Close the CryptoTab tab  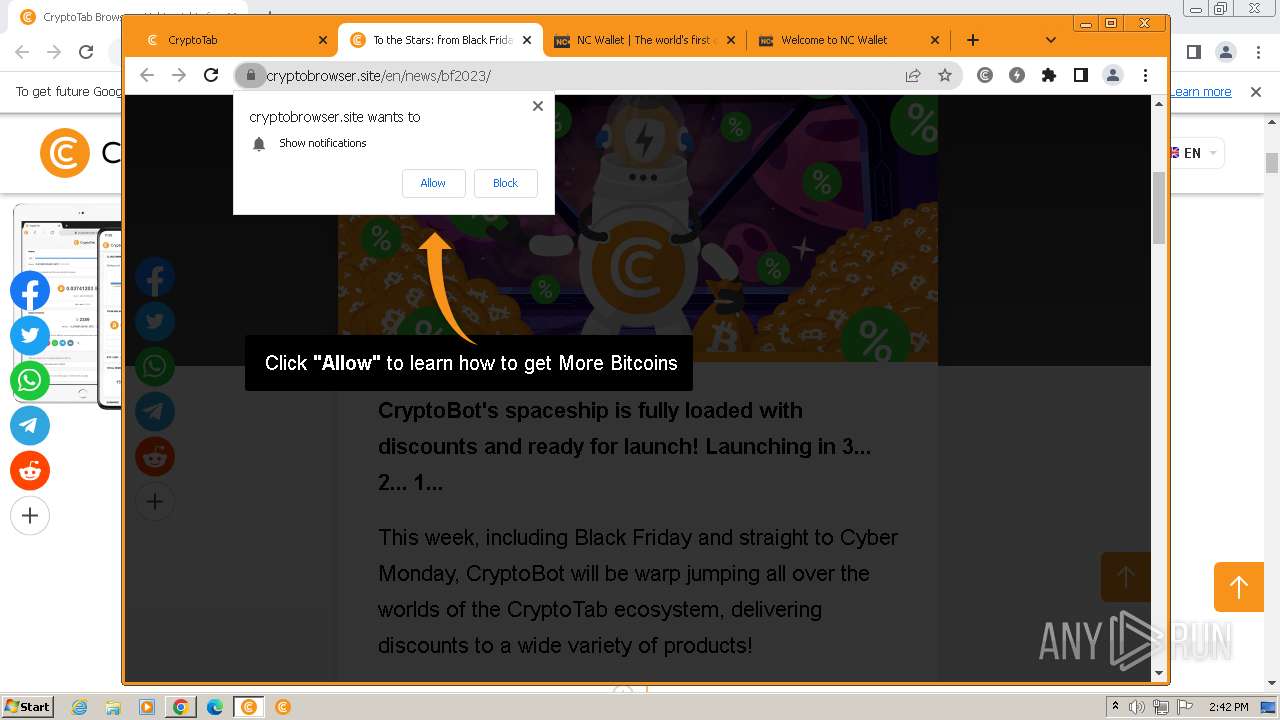click(322, 40)
